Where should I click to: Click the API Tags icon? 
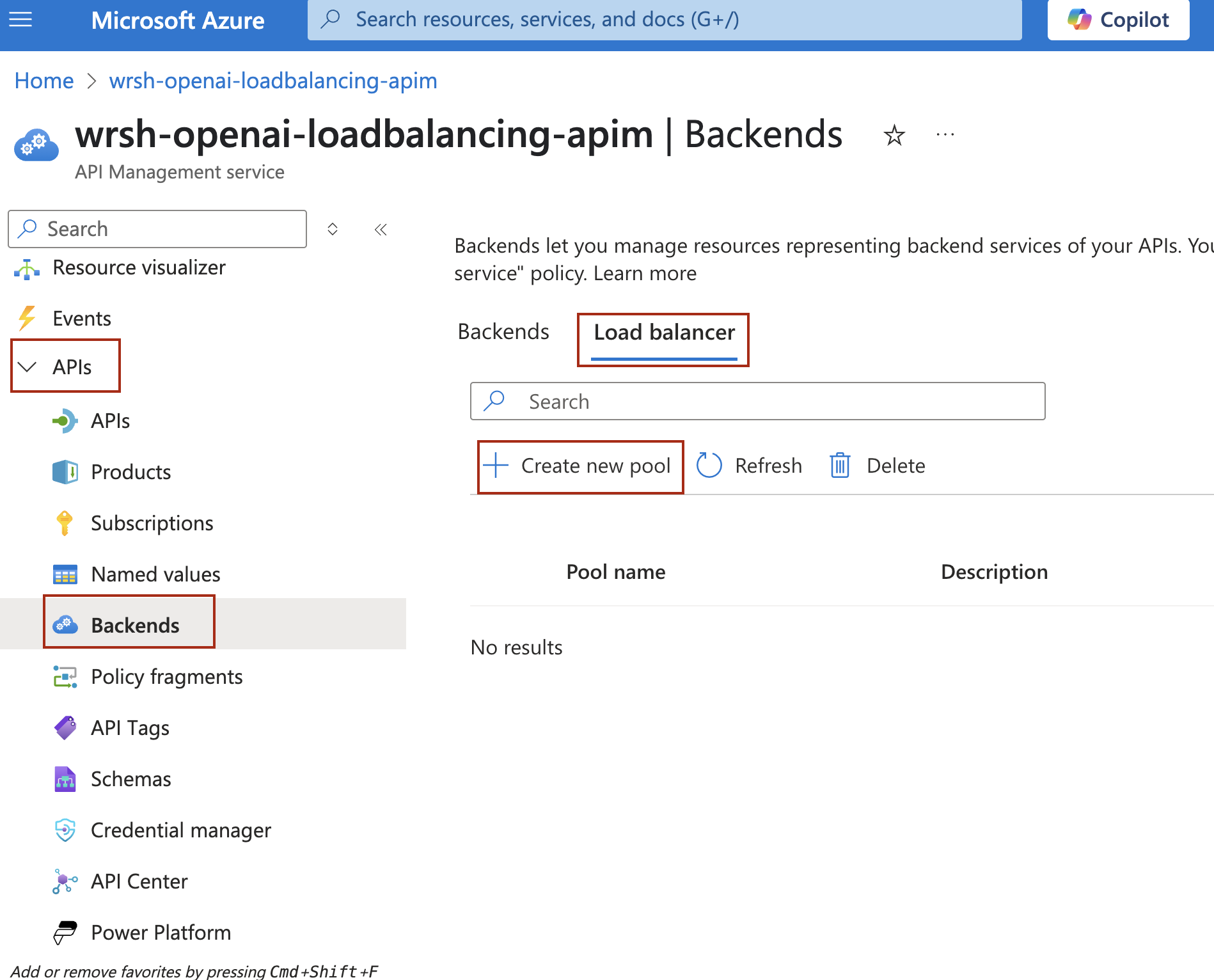tap(65, 728)
